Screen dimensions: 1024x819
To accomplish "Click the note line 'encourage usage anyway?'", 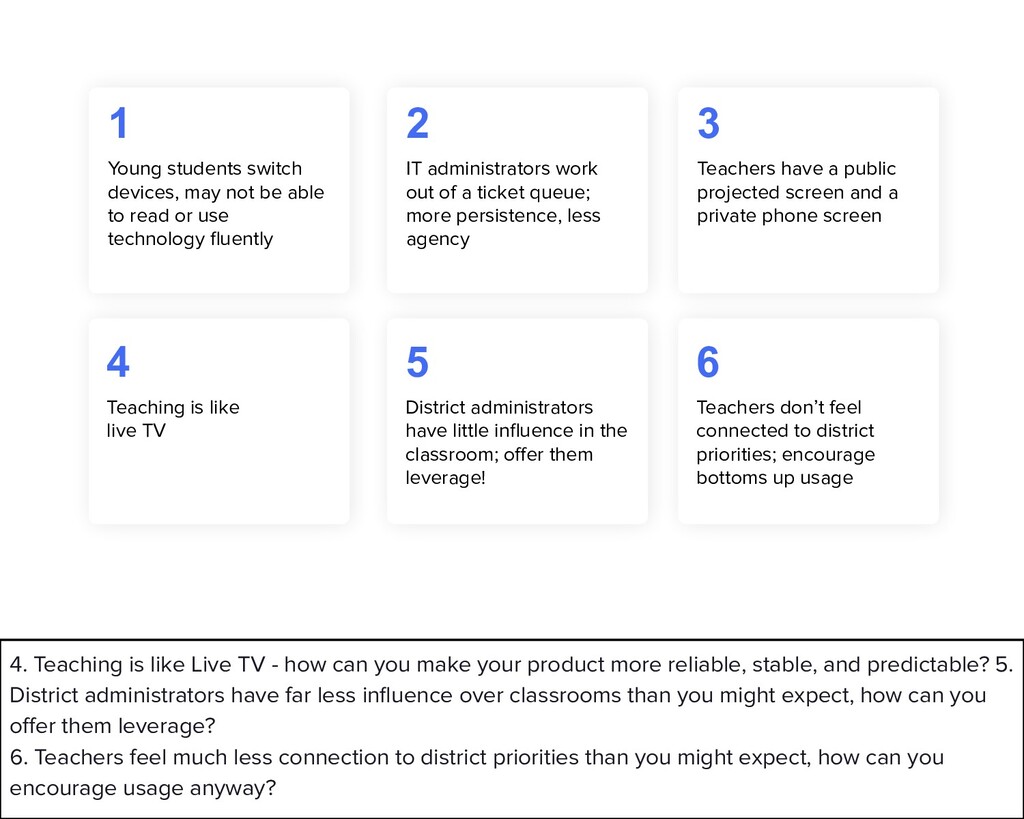I will pos(143,788).
